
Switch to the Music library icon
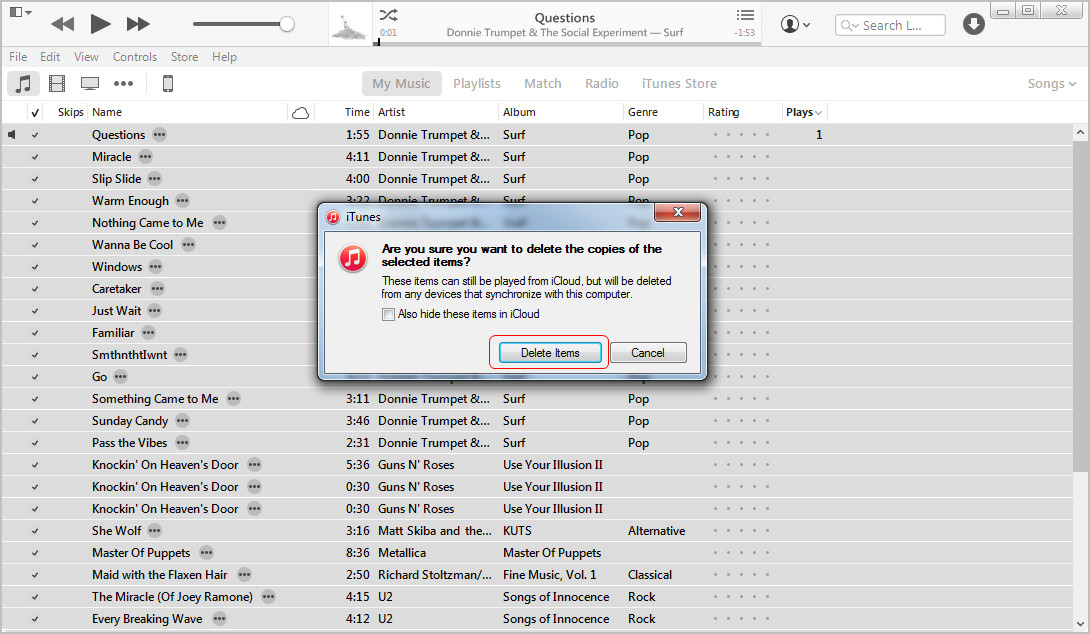(x=24, y=83)
